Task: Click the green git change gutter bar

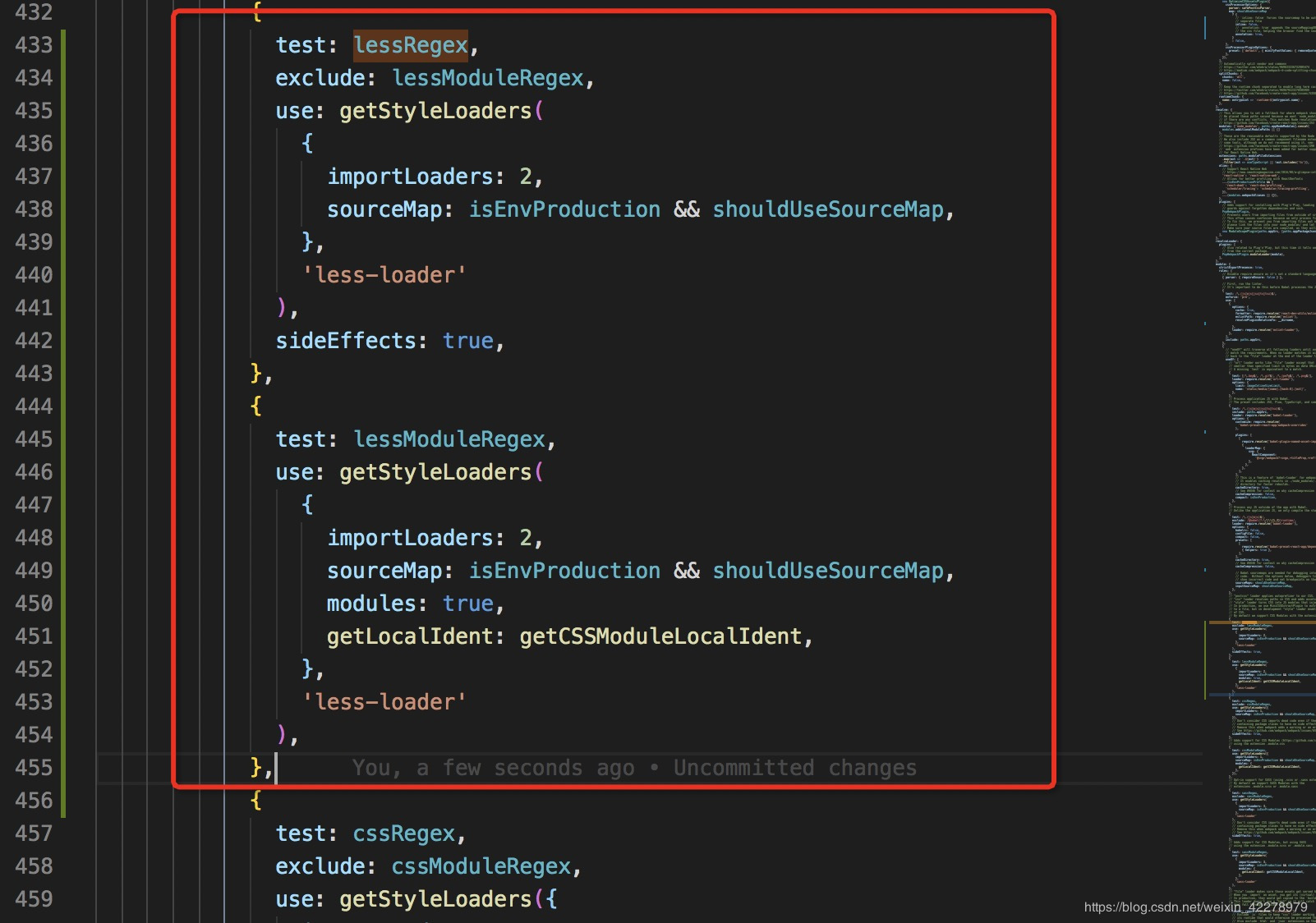Action: tap(63, 423)
